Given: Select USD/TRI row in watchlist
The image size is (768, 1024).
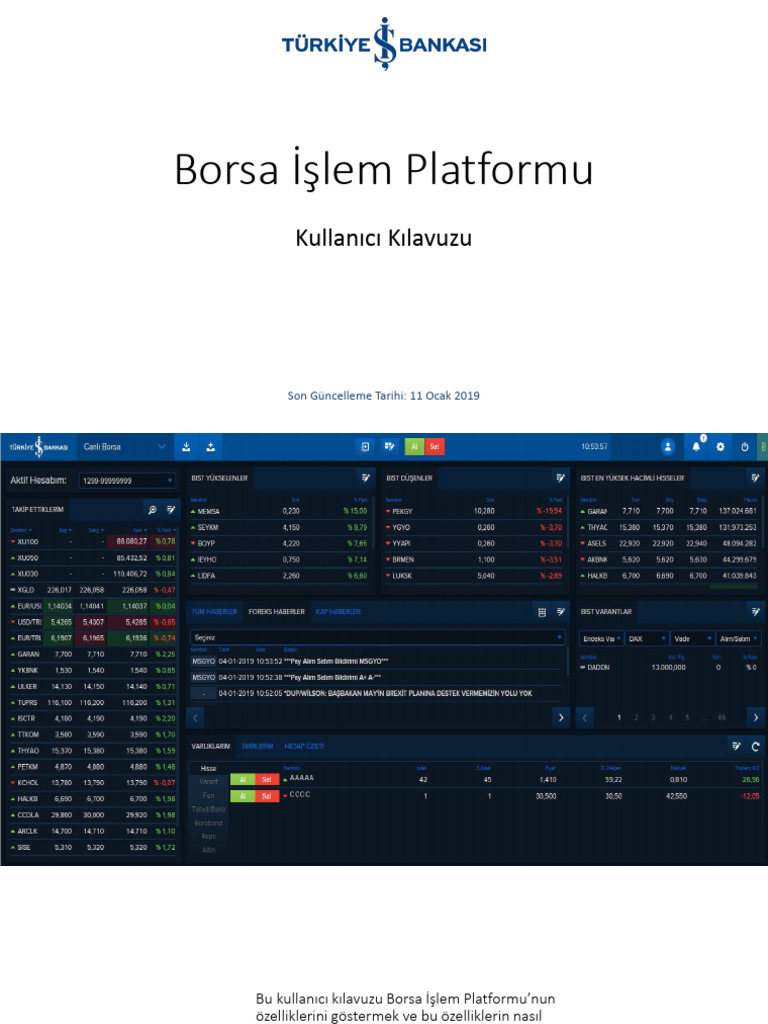Looking at the screenshot, I should [x=93, y=622].
